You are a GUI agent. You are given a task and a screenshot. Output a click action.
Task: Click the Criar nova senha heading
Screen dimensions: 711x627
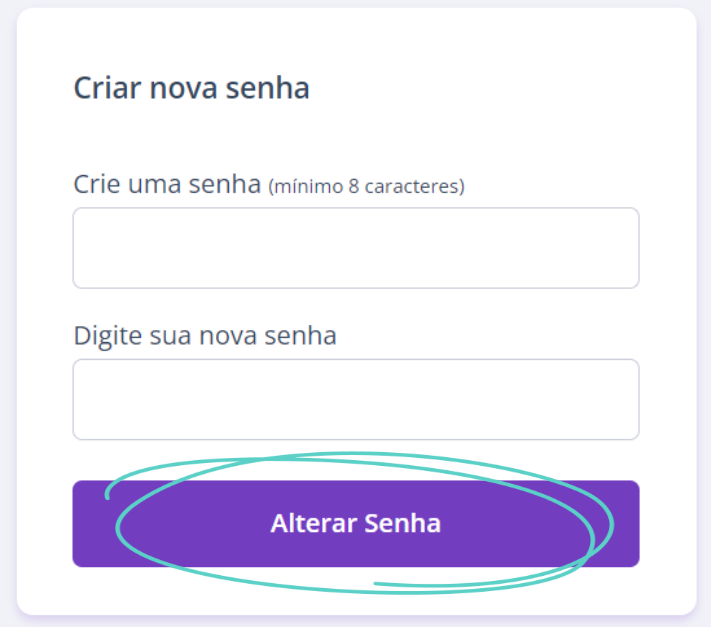click(x=191, y=87)
